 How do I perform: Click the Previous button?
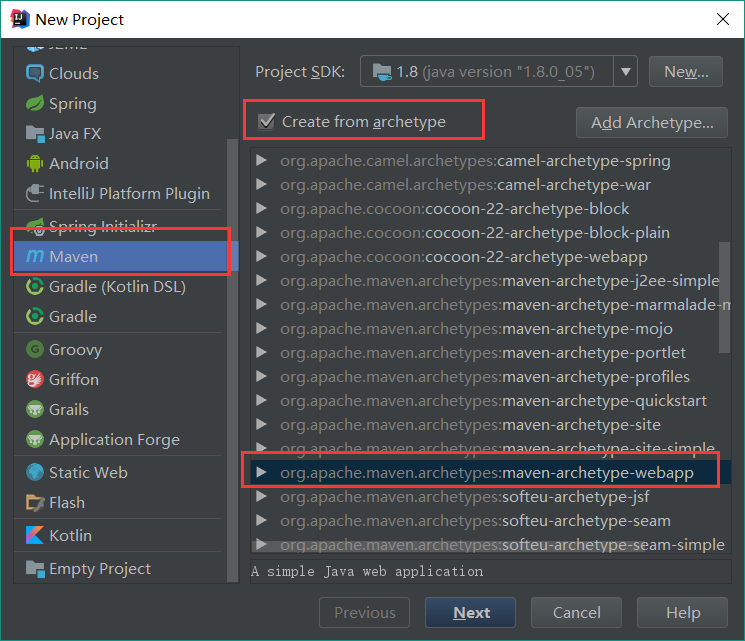point(364,612)
